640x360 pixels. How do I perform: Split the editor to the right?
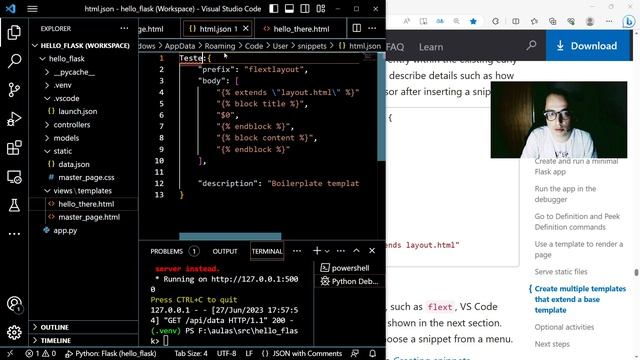(356, 28)
